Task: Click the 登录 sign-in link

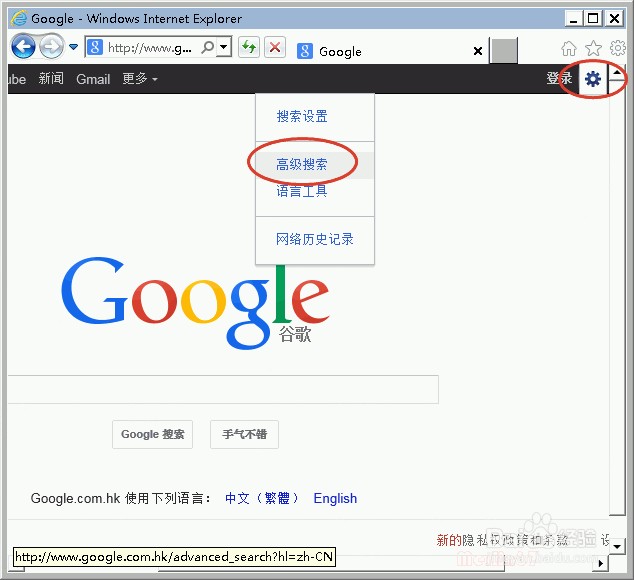Action: pos(559,78)
